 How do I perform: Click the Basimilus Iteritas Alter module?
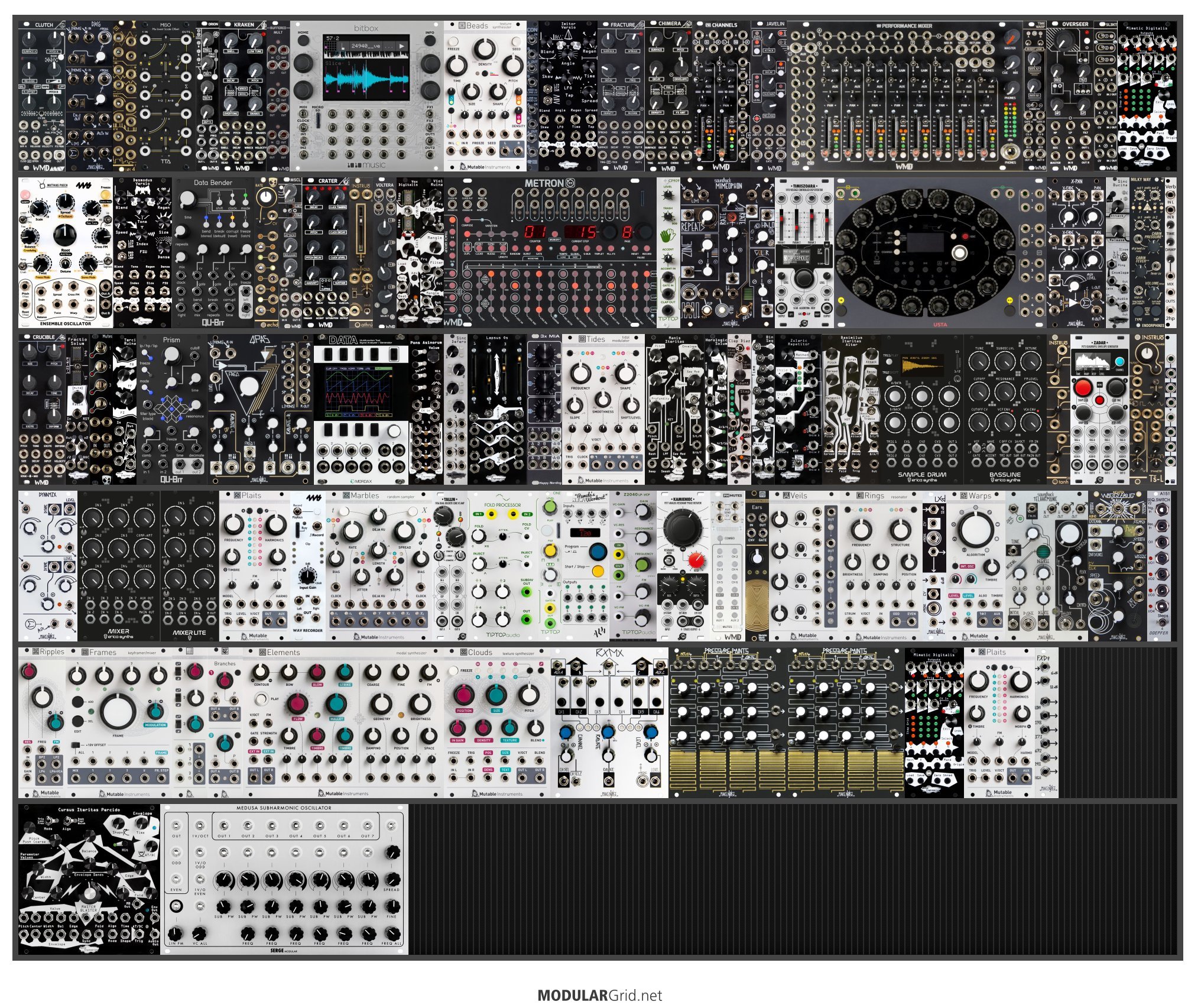pos(852,409)
